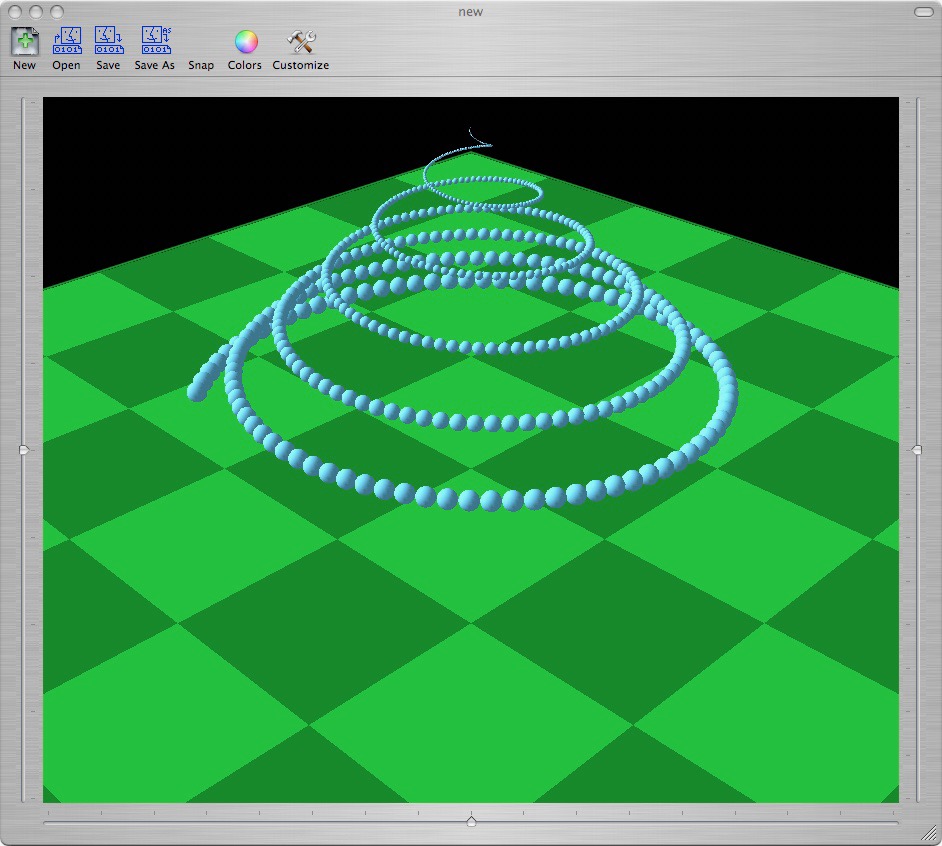This screenshot has width=942, height=846.
Task: Click the left vertical slider thumb
Action: 24,449
